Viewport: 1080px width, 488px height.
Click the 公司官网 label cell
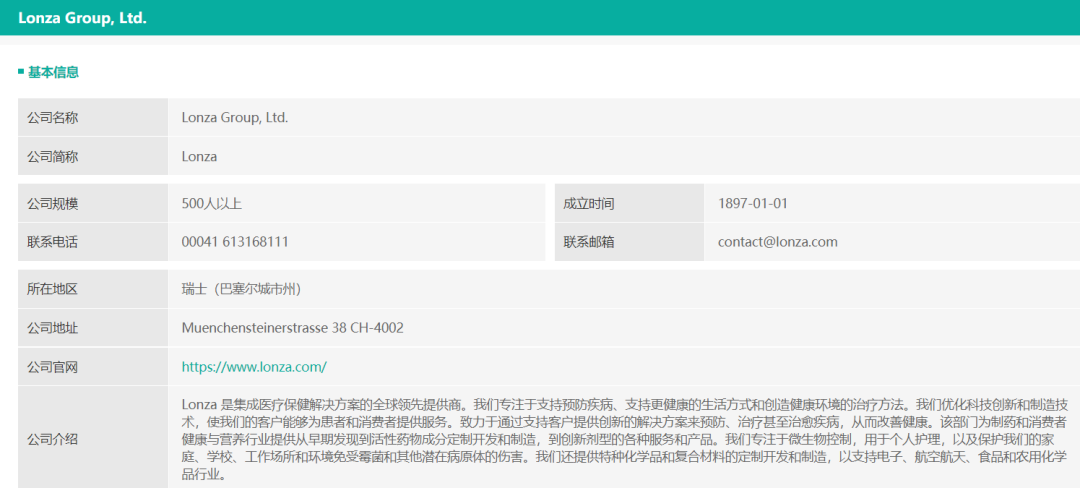93,367
